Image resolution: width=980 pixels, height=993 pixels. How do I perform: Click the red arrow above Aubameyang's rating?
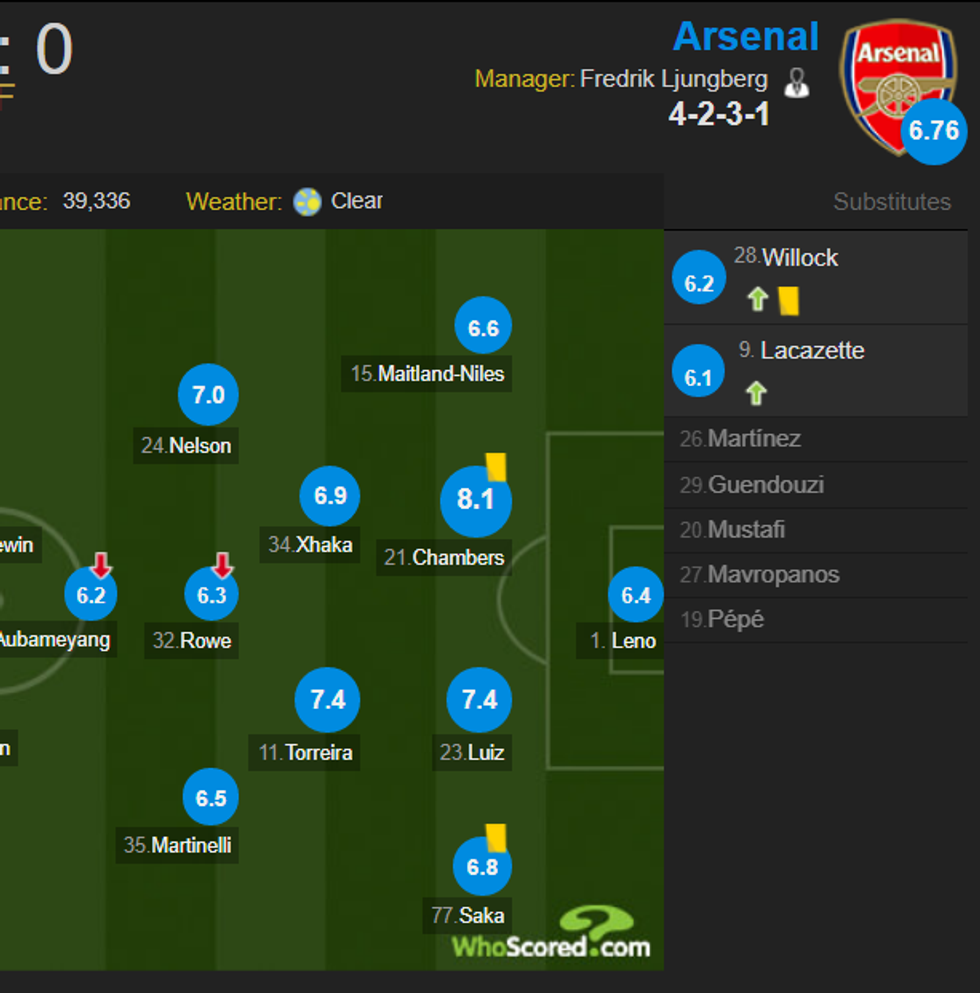tap(100, 565)
